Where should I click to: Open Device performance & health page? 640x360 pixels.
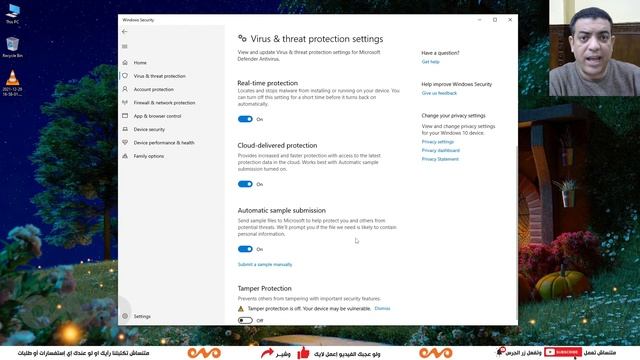(x=164, y=142)
